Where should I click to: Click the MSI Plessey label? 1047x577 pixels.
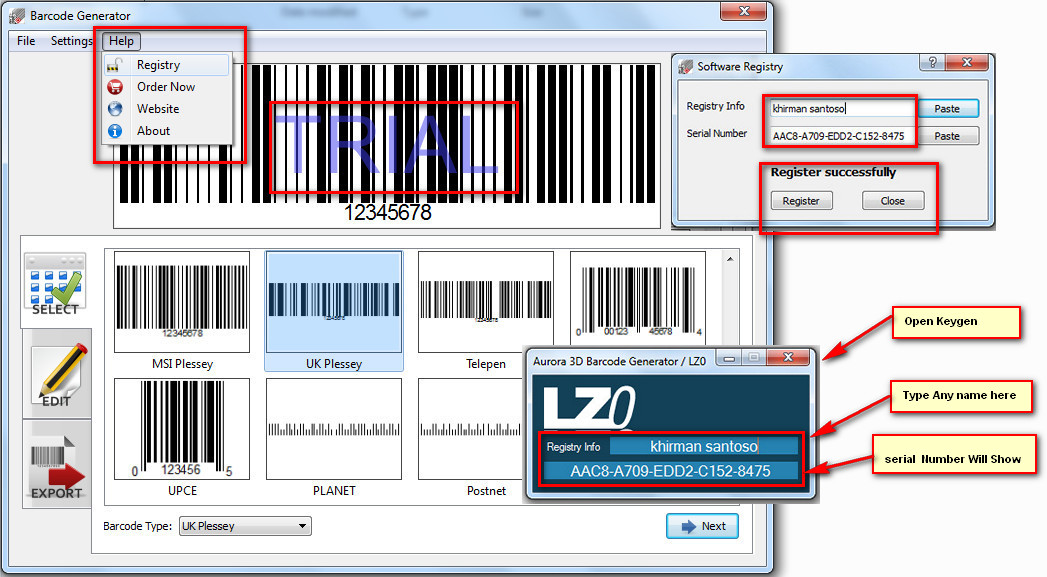tap(182, 364)
